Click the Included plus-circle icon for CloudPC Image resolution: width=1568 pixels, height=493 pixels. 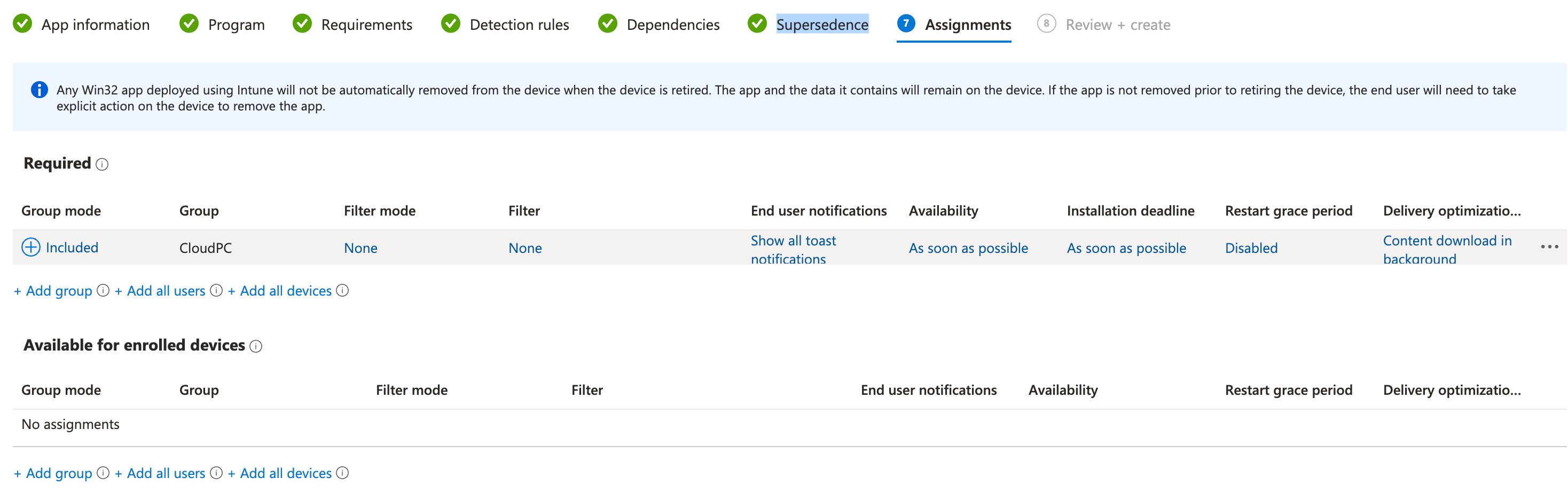[30, 248]
